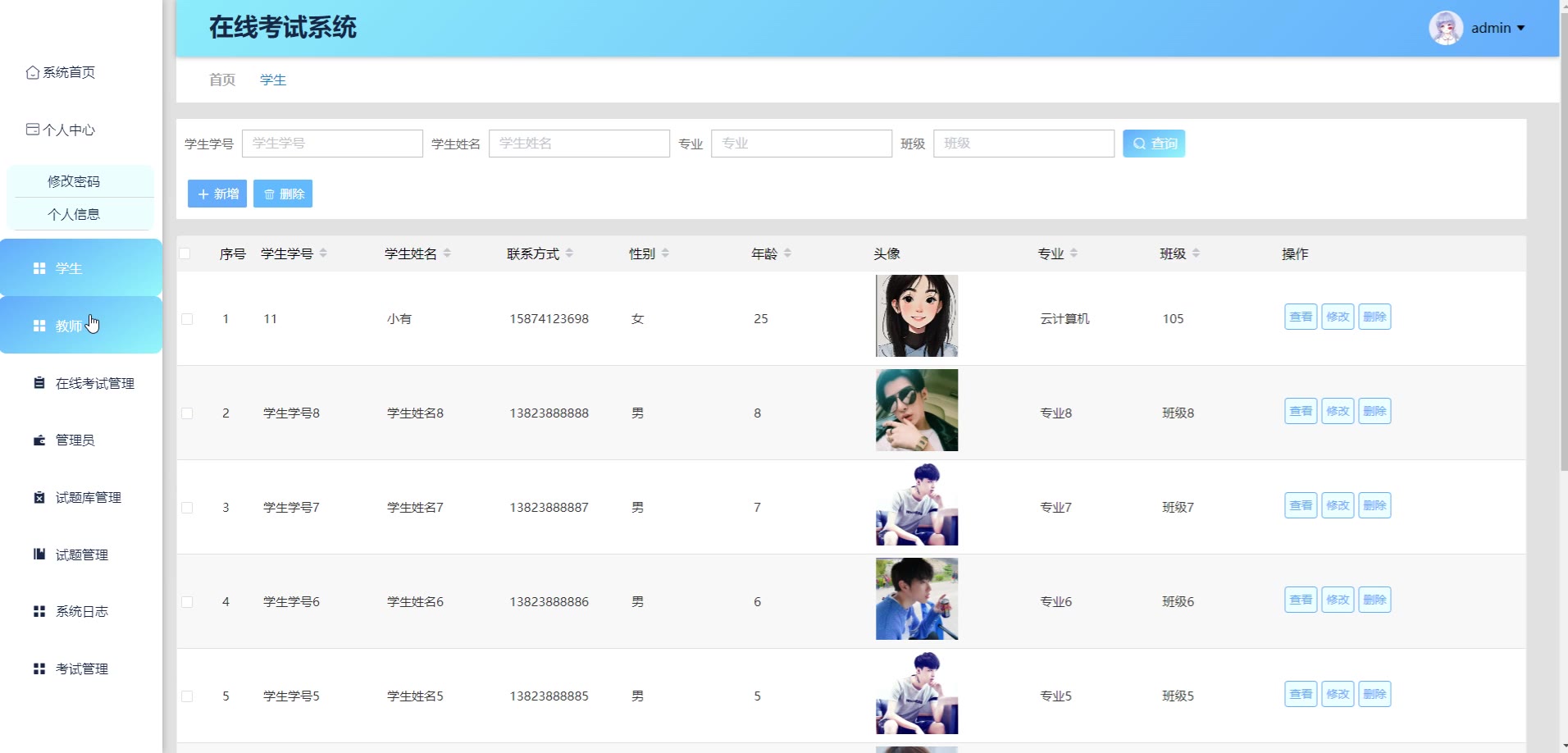Select 管理员 briefcase icon in sidebar
The height and width of the screenshot is (753, 1568).
pos(39,440)
